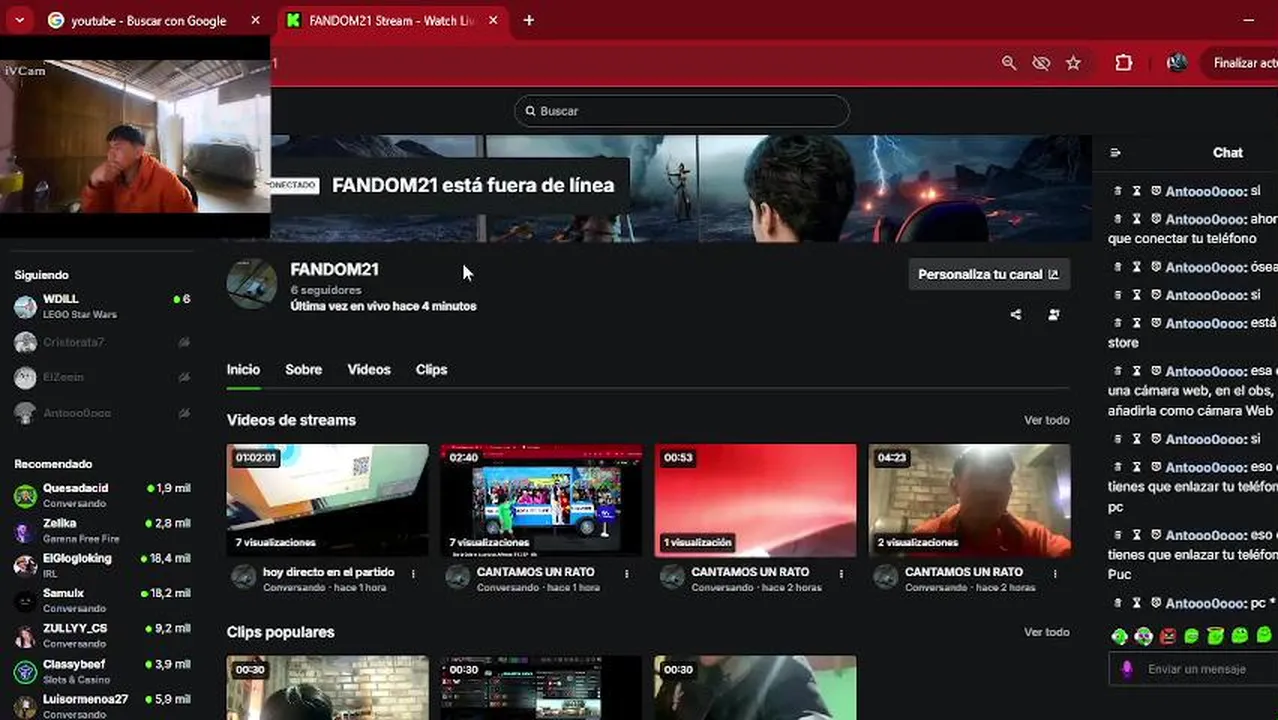Open Cristorata7 channel in Siguiendo list
The image size is (1278, 720).
tap(102, 342)
